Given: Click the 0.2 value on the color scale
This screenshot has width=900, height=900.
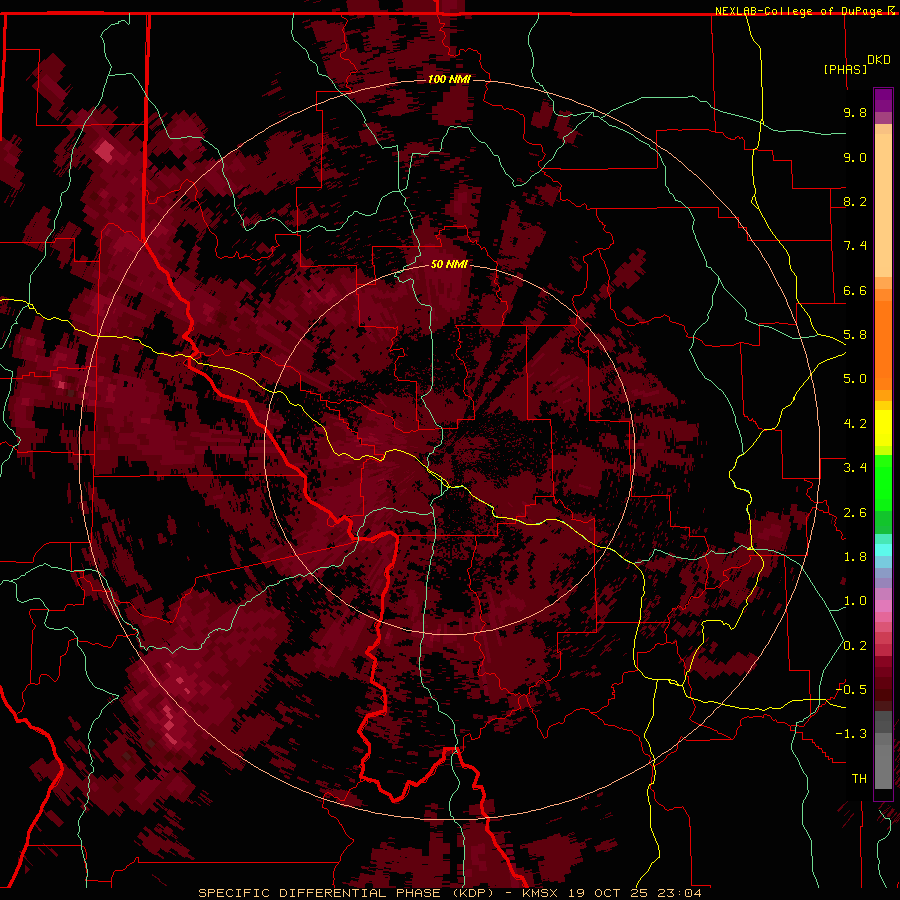Looking at the screenshot, I should coord(855,646).
